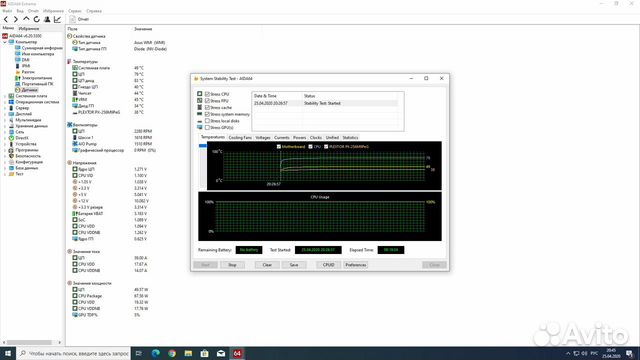This screenshot has height=360, width=640.
Task: Toggle PLEXTOR checkbox in temperature graph
Action: pos(326,147)
